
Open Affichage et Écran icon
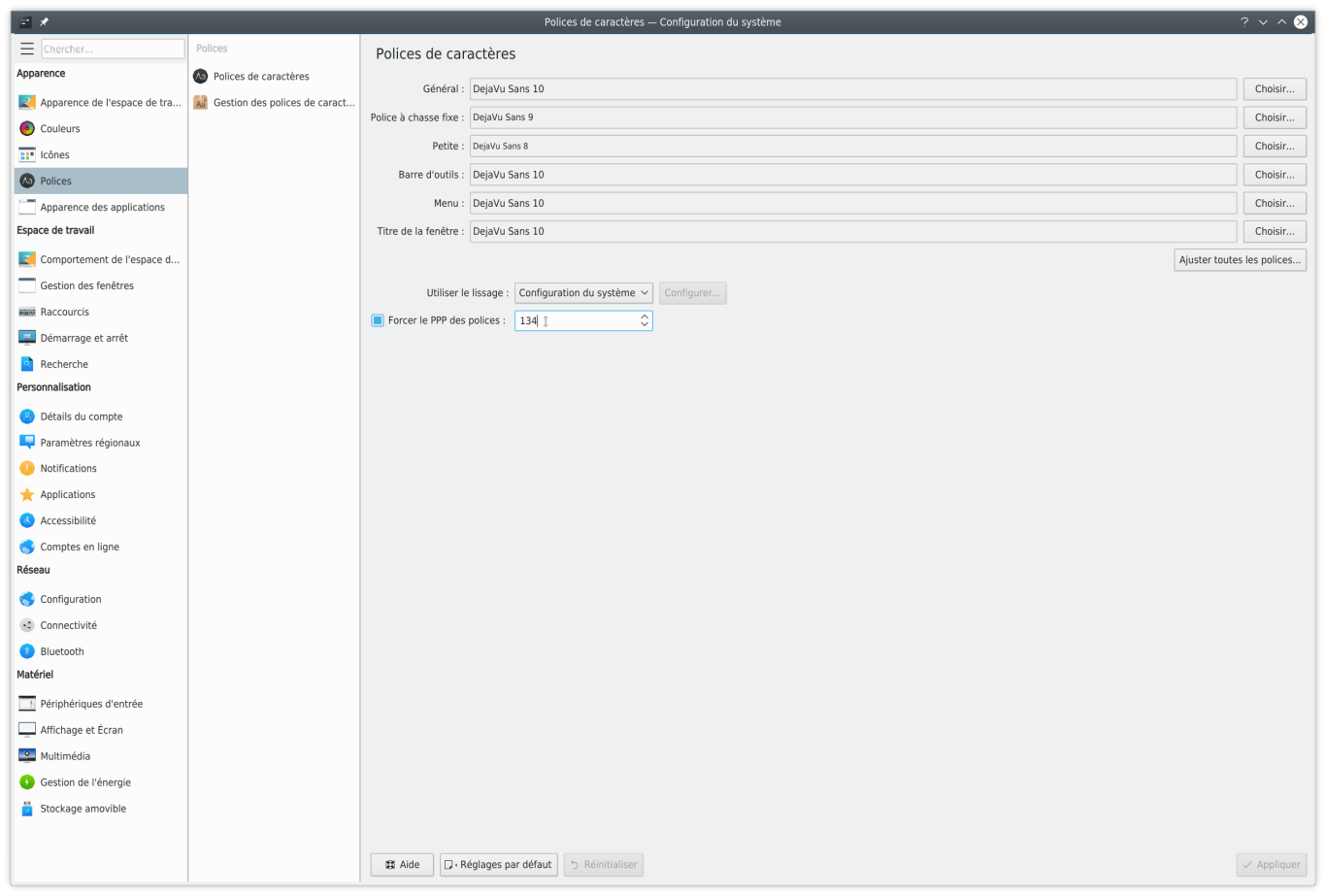27,730
